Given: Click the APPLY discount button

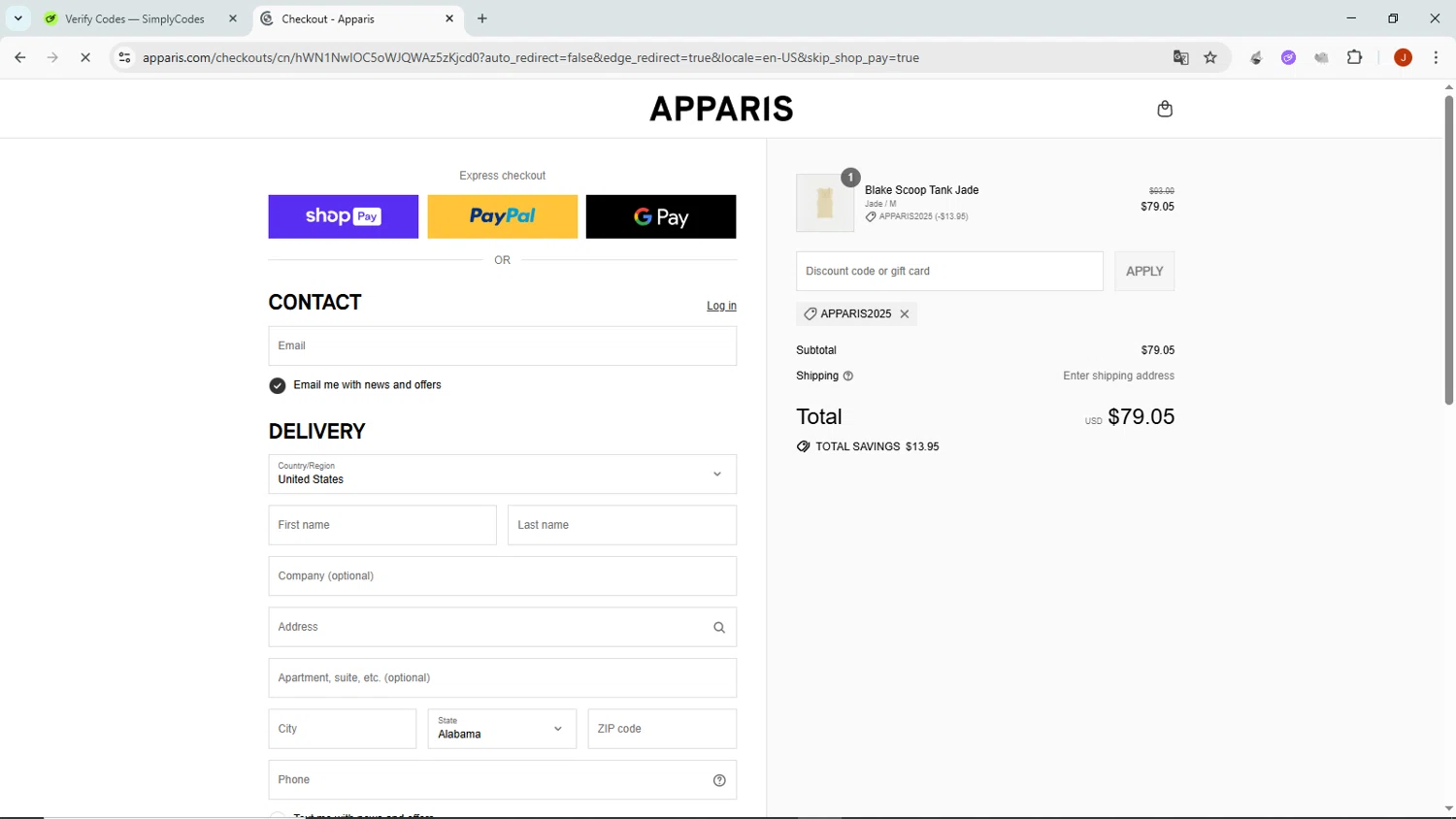Looking at the screenshot, I should pyautogui.click(x=1144, y=272).
